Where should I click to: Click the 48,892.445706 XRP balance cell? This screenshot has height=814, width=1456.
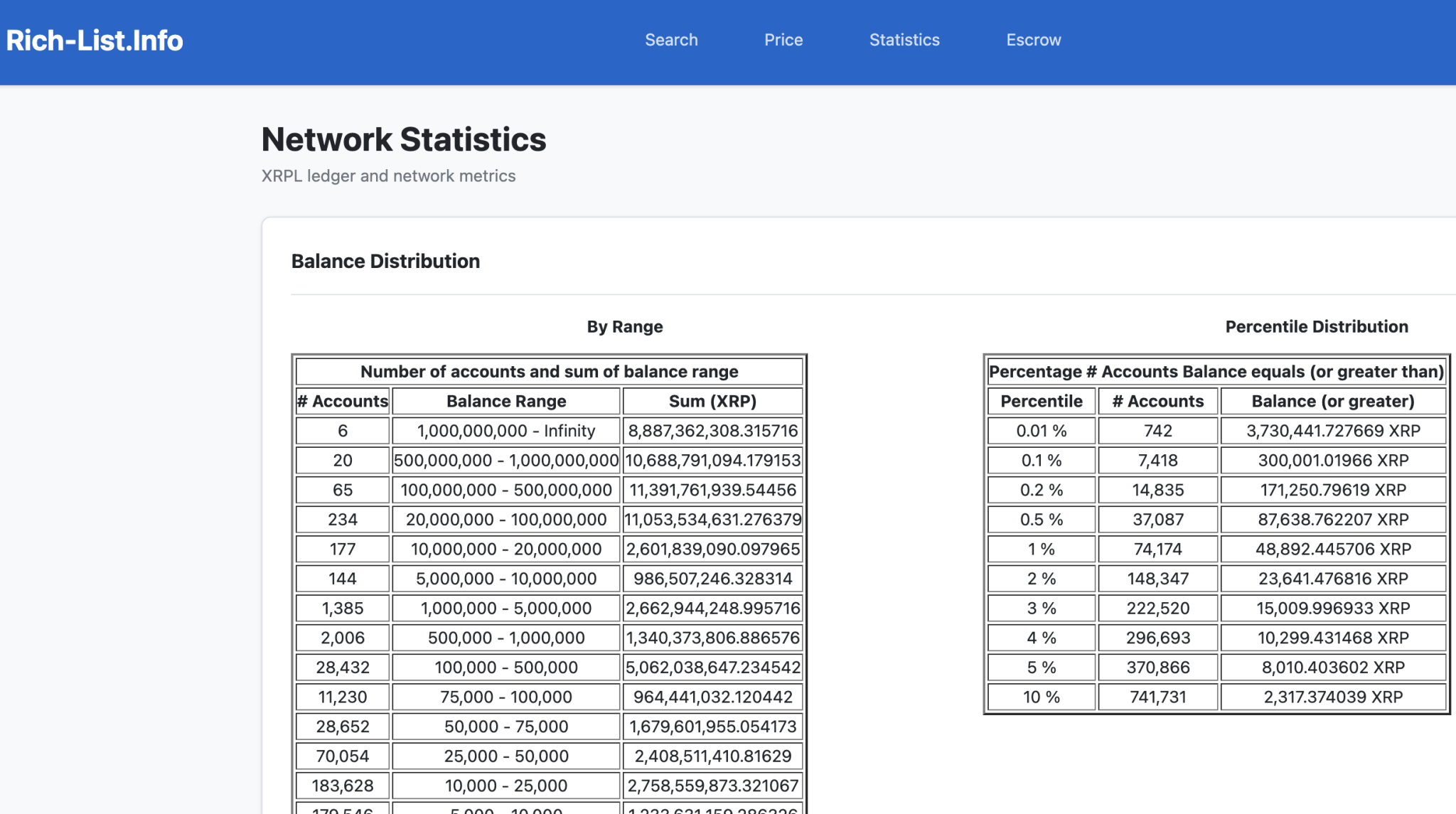pyautogui.click(x=1332, y=549)
